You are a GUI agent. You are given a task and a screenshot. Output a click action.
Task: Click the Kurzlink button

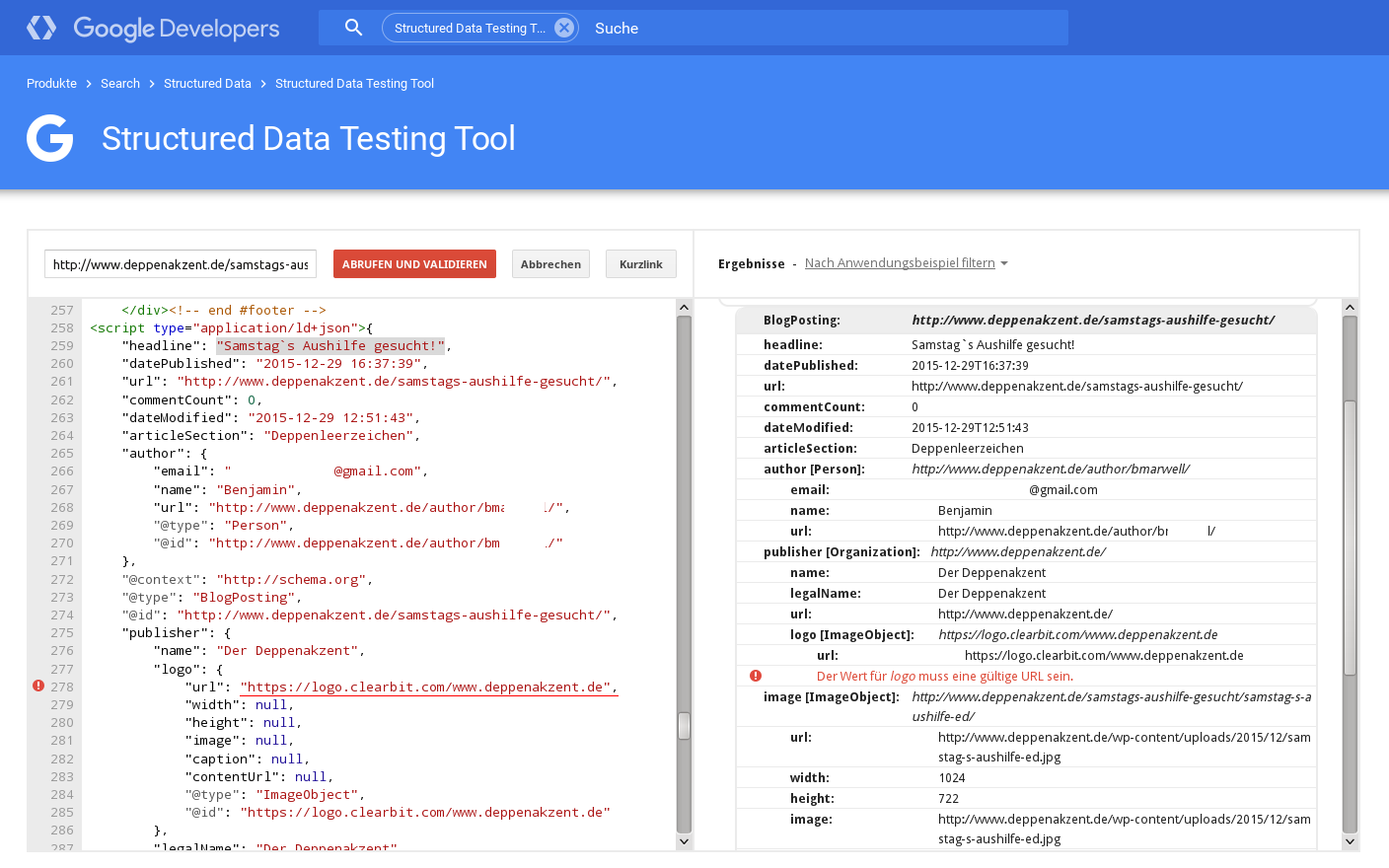(x=641, y=264)
